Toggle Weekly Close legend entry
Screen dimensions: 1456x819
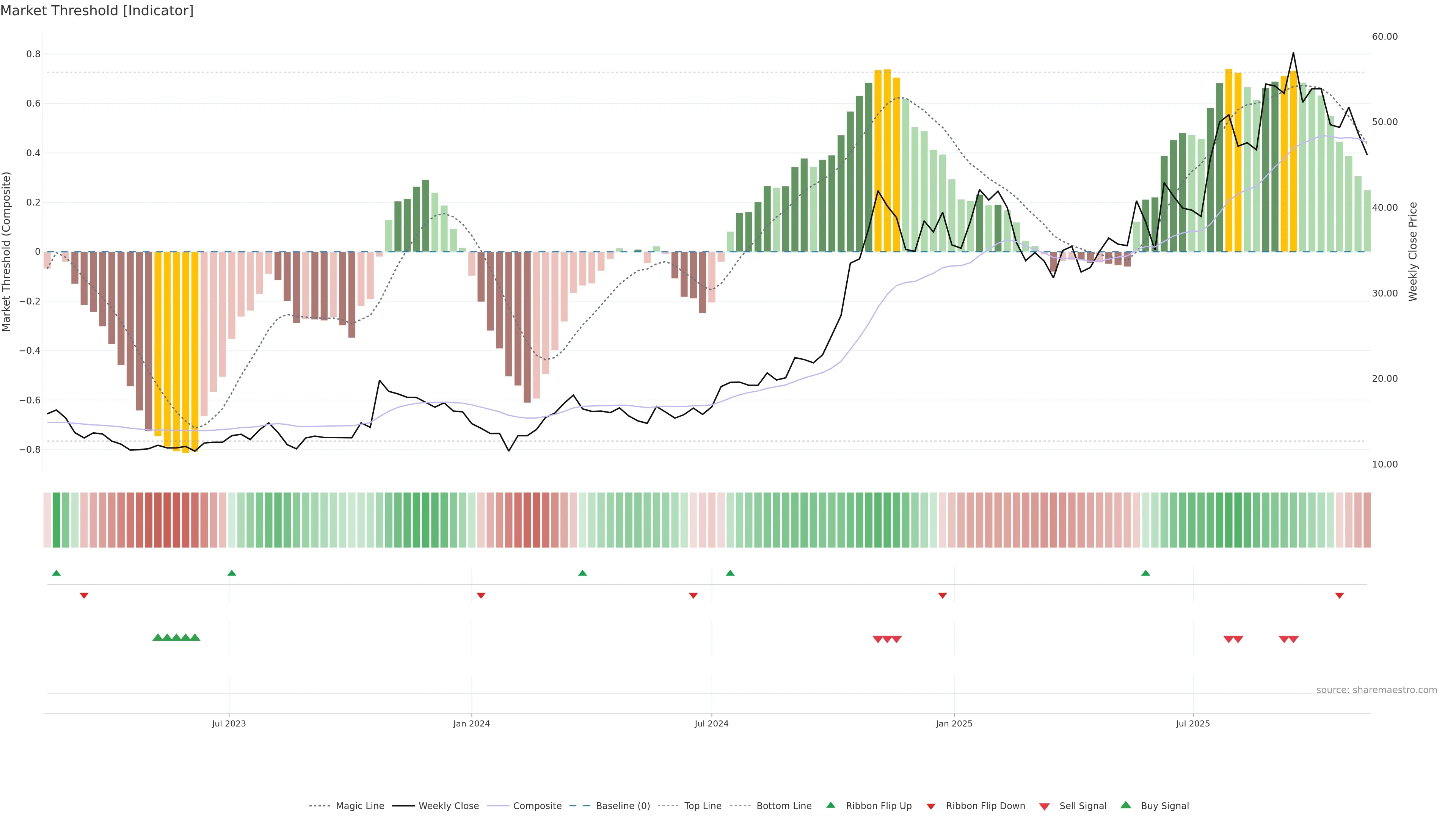[x=448, y=805]
